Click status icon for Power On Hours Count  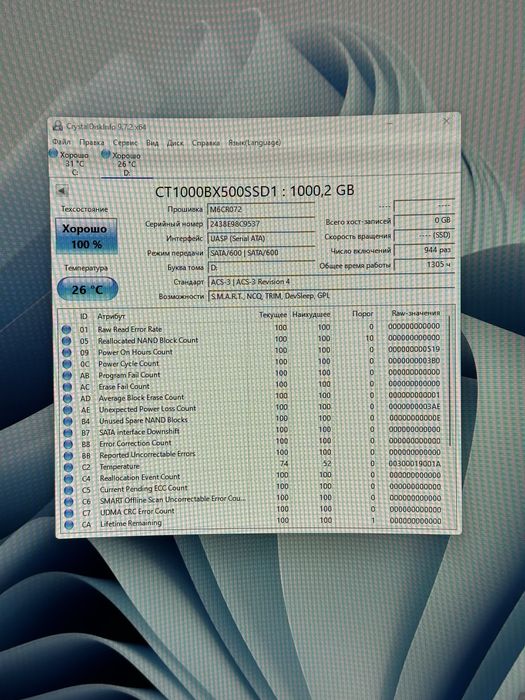tap(67, 352)
